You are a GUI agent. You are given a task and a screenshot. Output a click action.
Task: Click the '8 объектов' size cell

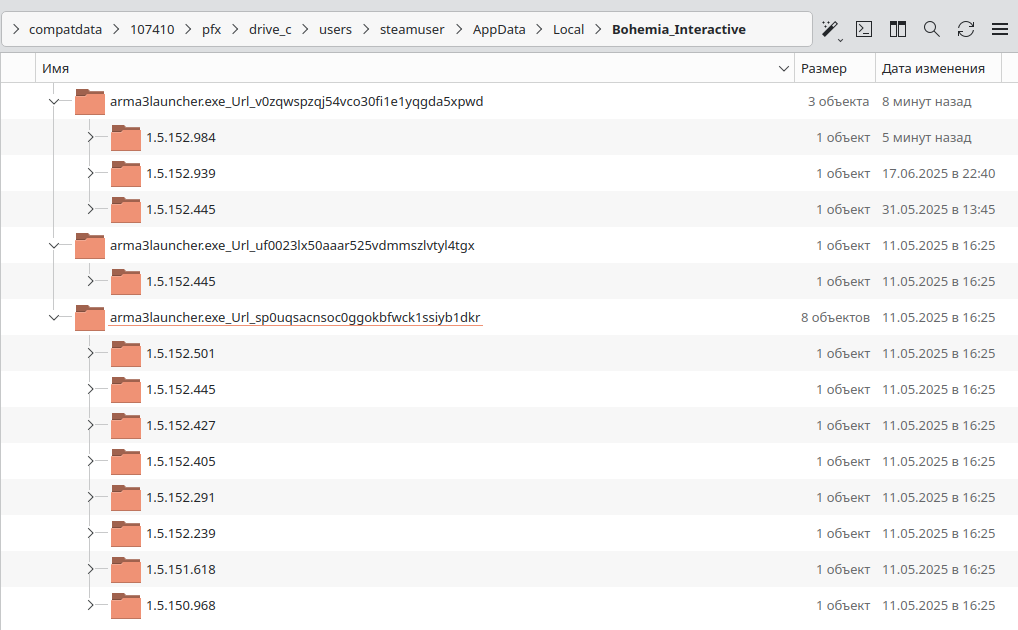(835, 318)
